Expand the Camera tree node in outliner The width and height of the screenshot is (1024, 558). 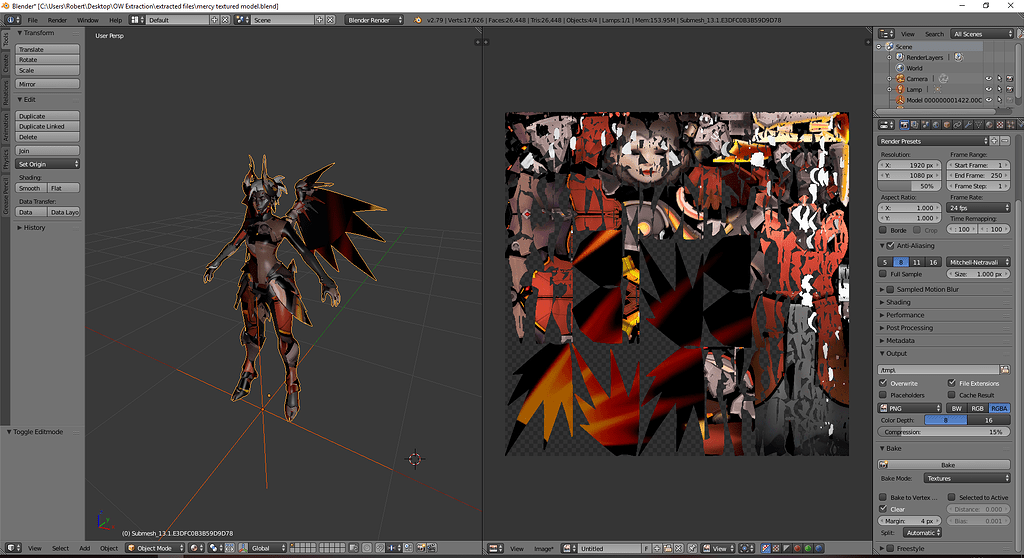[889, 79]
